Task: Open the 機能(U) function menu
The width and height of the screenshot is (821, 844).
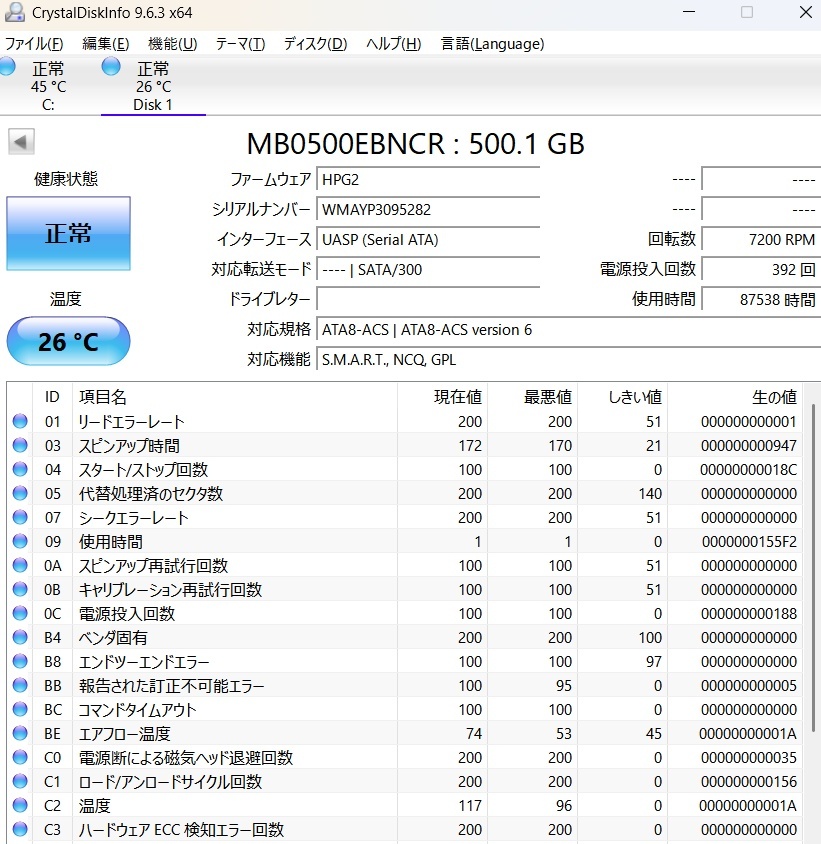Action: (x=171, y=44)
